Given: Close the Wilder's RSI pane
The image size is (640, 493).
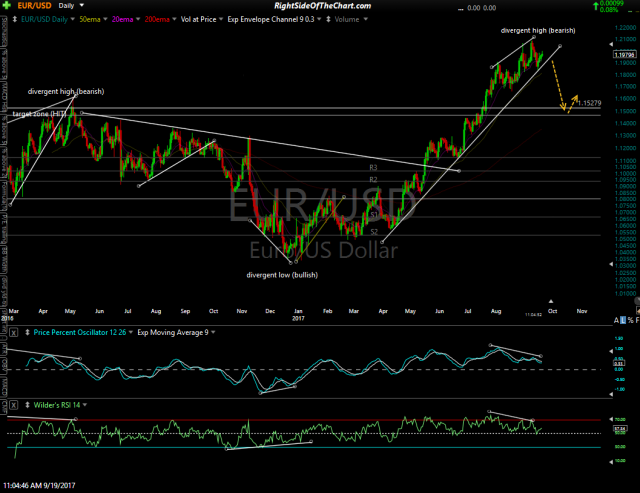Looking at the screenshot, I should pos(13,405).
